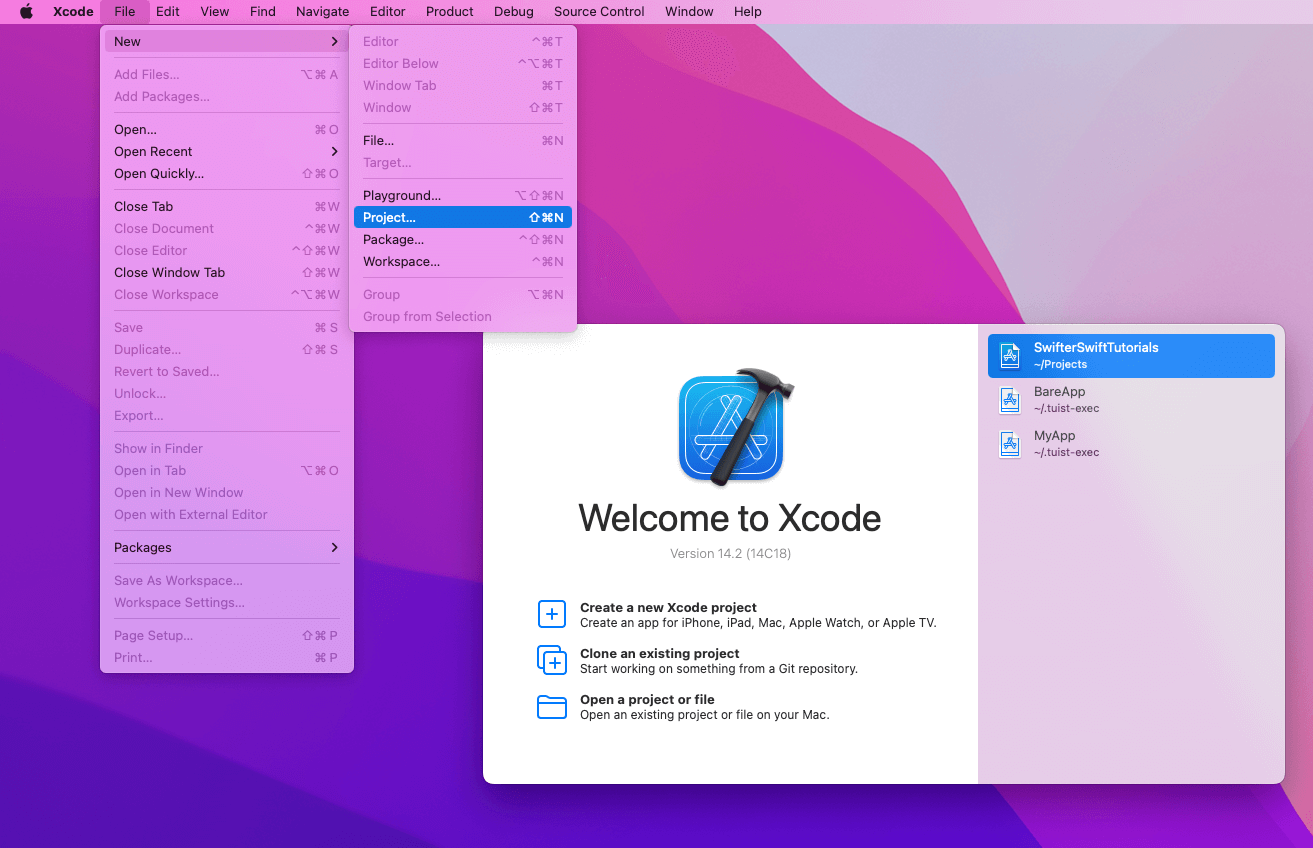Expand the Open Recent submenu
Image resolution: width=1313 pixels, height=848 pixels.
coord(334,152)
